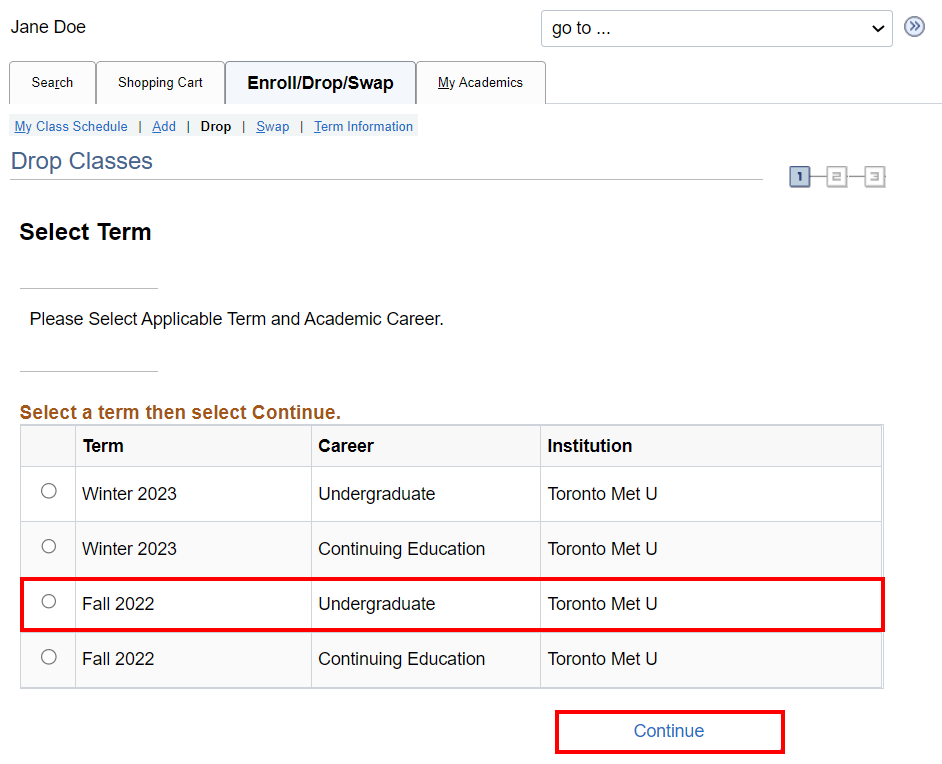The image size is (942, 764).
Task: Click step 2 progress indicator icon
Action: [837, 177]
